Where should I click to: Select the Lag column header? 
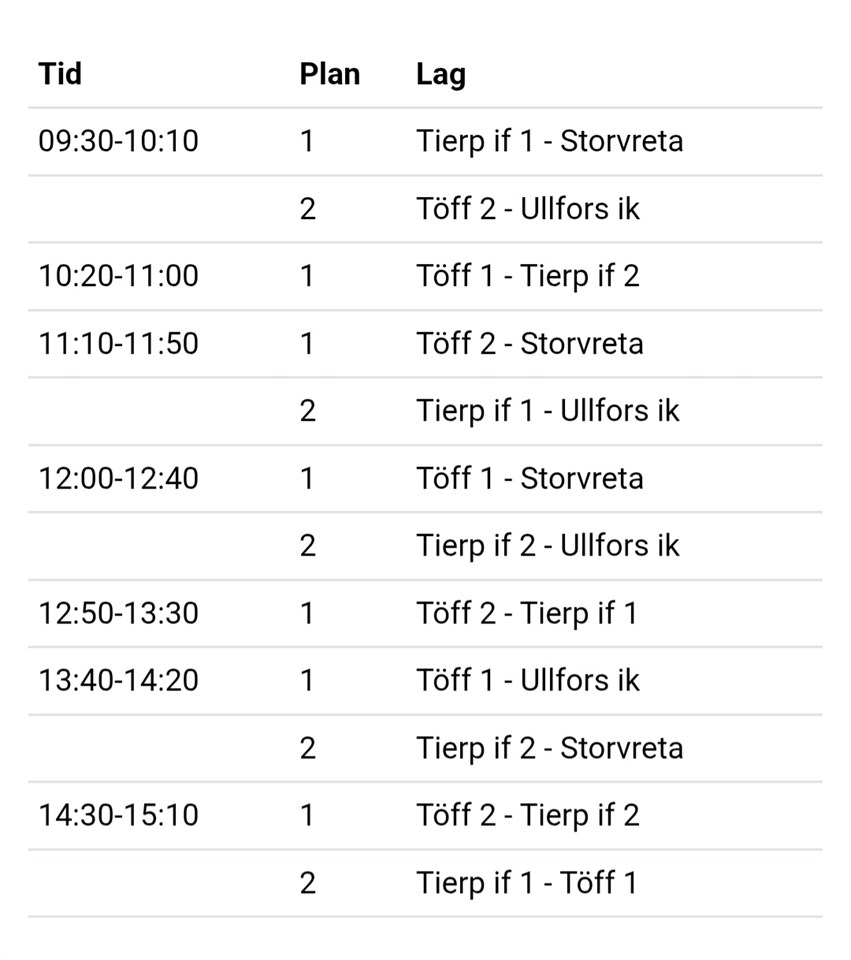441,75
